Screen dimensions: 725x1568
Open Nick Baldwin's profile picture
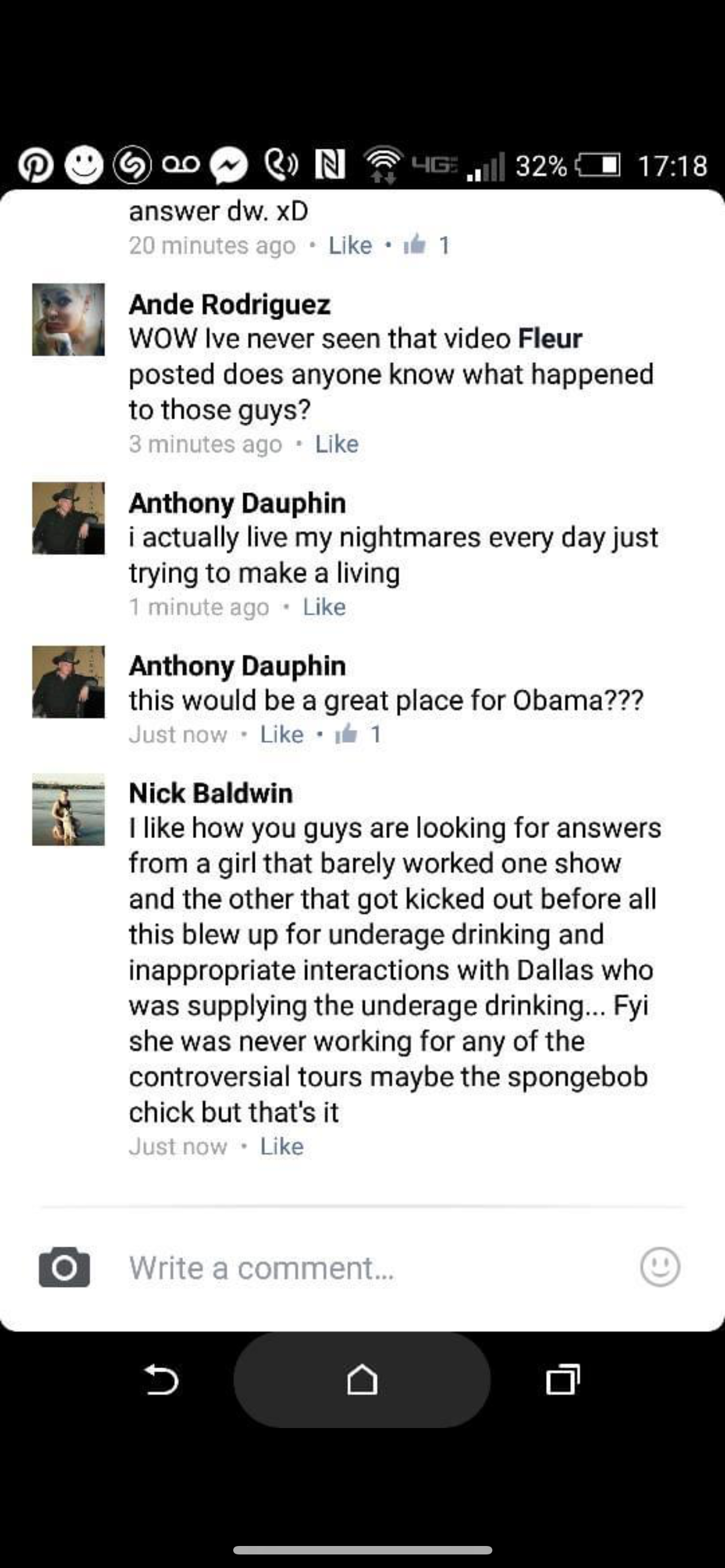click(68, 809)
